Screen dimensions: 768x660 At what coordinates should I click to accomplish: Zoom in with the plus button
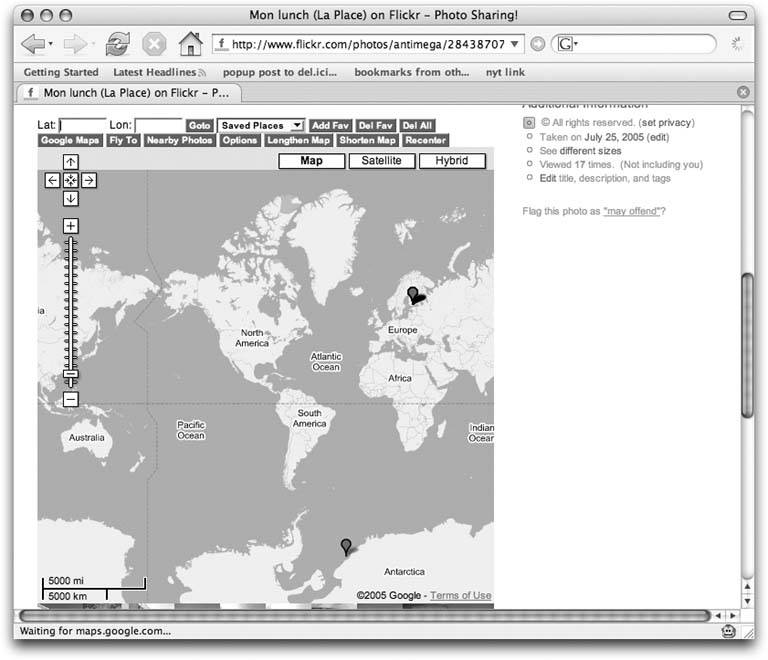[71, 226]
